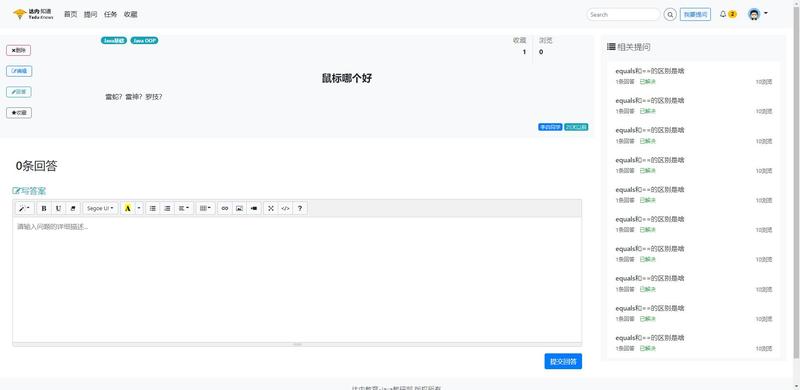Click inside the answer editor text area
The image size is (800, 390).
pos(297,280)
